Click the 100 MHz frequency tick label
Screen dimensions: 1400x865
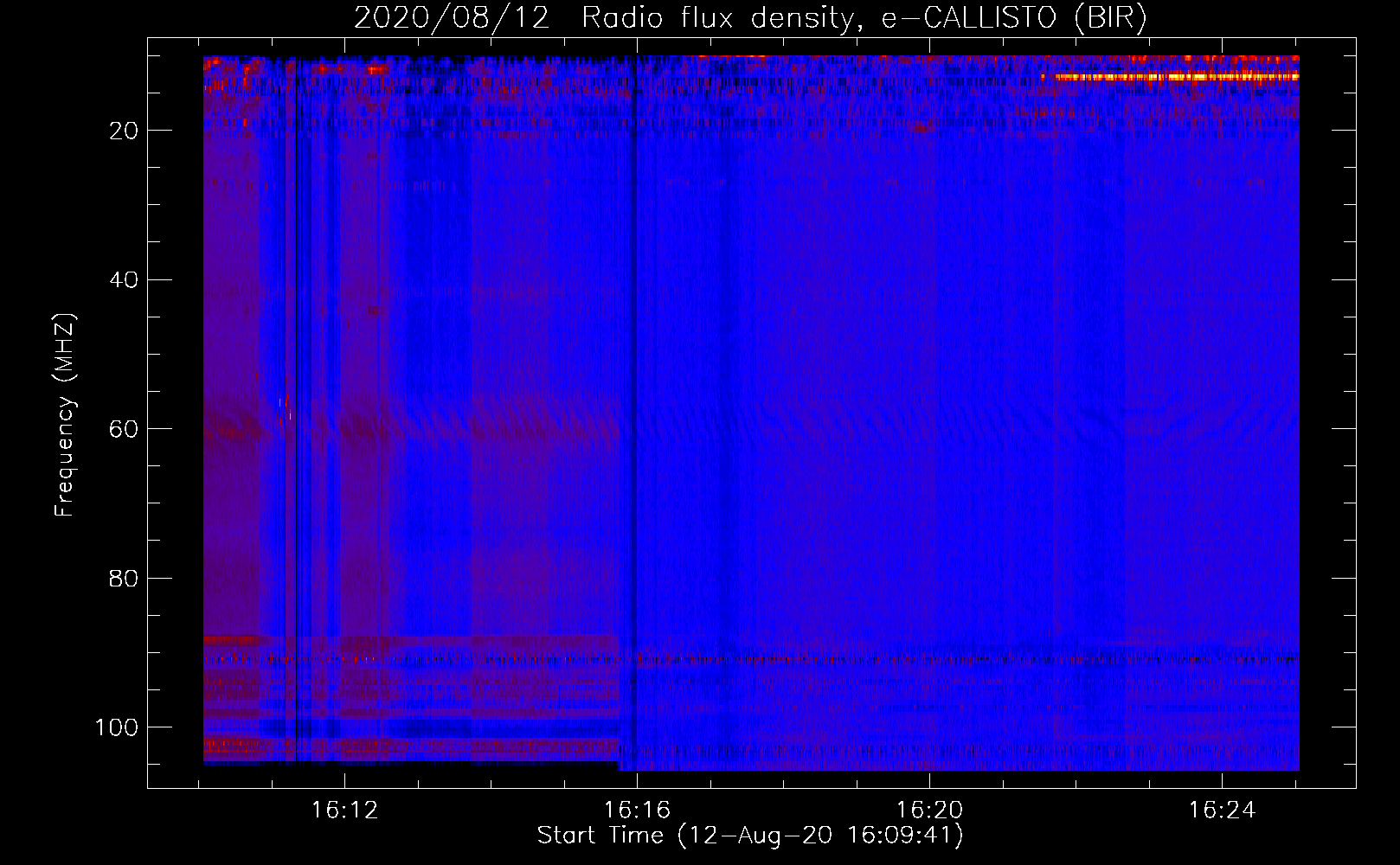click(117, 727)
